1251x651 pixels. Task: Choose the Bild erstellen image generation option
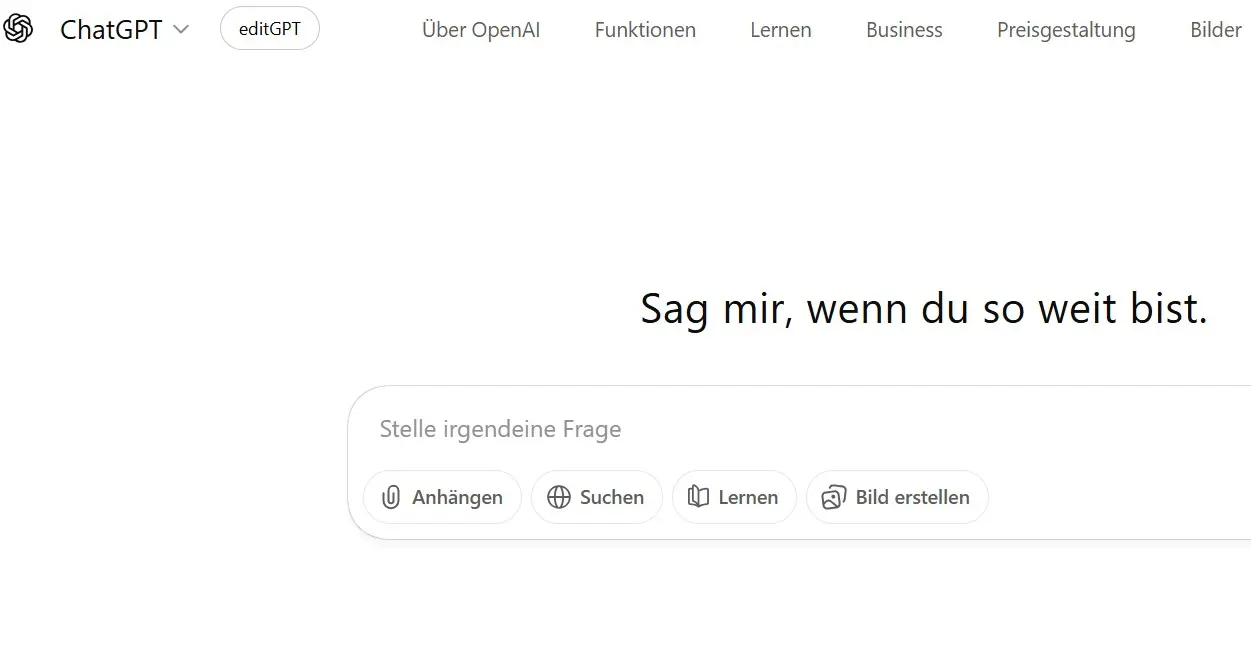click(897, 497)
